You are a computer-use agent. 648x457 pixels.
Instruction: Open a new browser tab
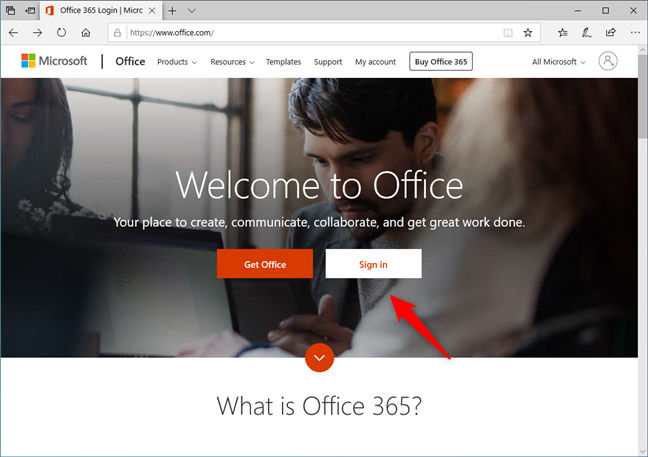point(172,11)
